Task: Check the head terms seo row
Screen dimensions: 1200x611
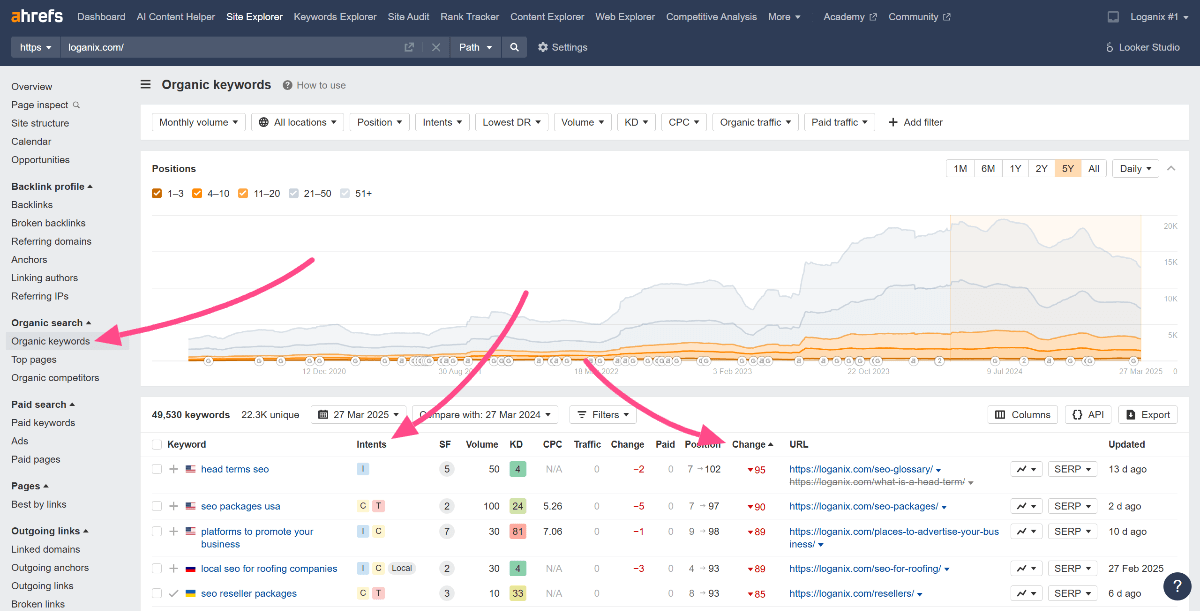Action: coord(156,469)
